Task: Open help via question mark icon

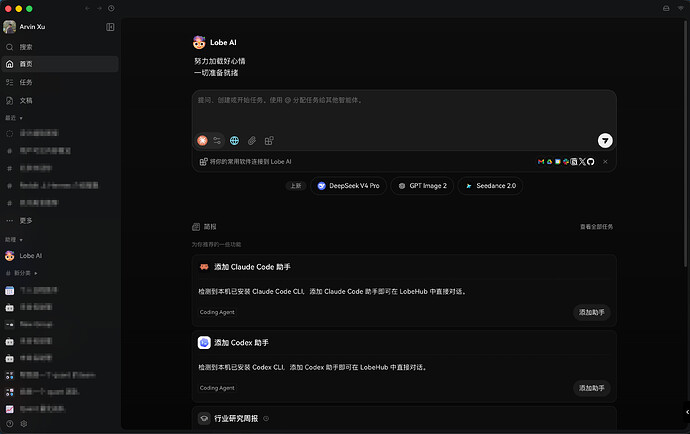Action: [x=10, y=424]
